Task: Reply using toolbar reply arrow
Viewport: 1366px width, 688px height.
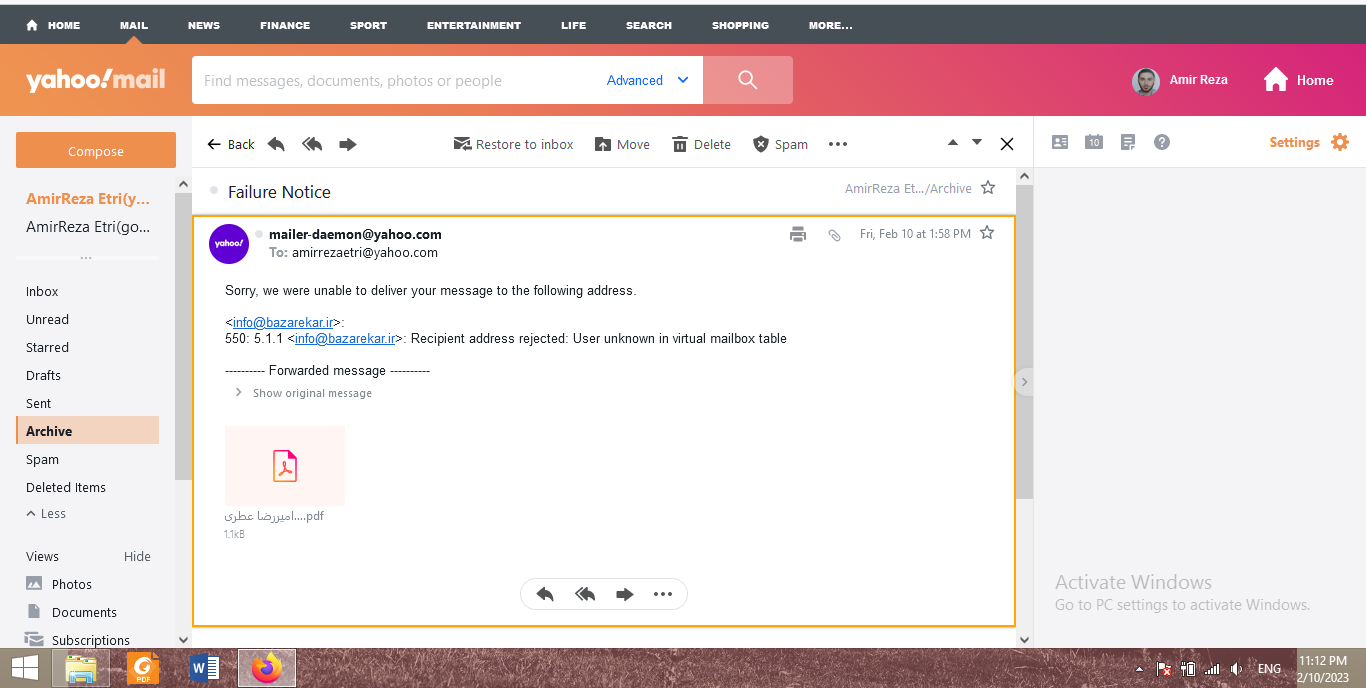Action: coord(276,144)
